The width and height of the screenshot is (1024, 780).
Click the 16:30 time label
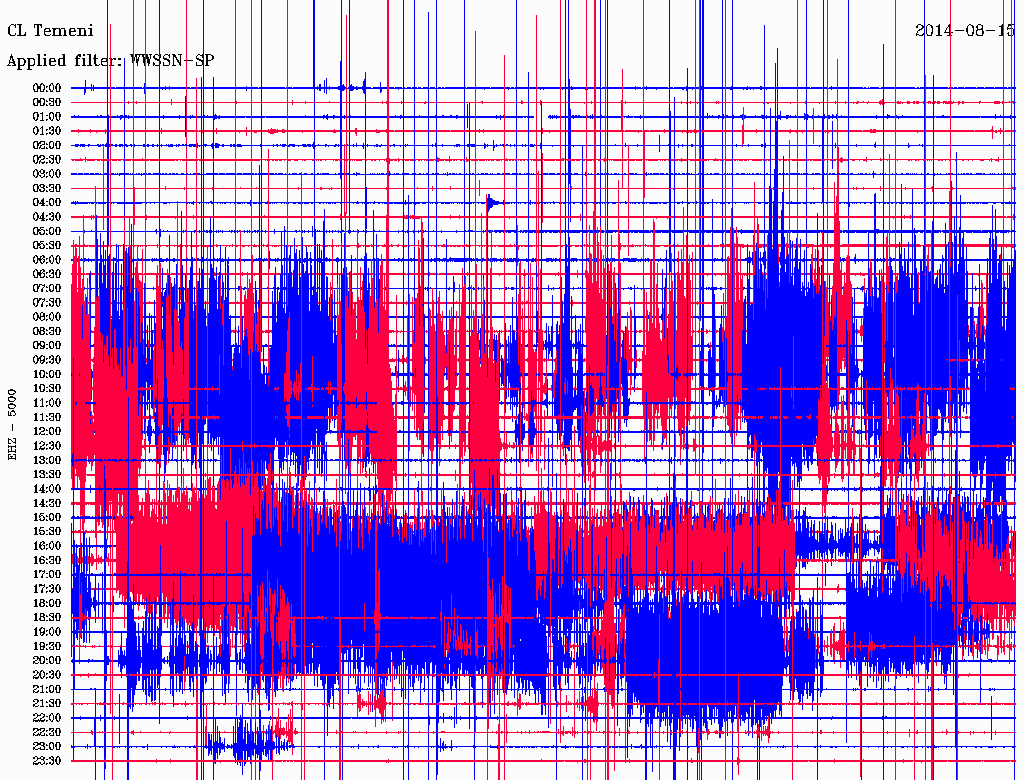47,560
